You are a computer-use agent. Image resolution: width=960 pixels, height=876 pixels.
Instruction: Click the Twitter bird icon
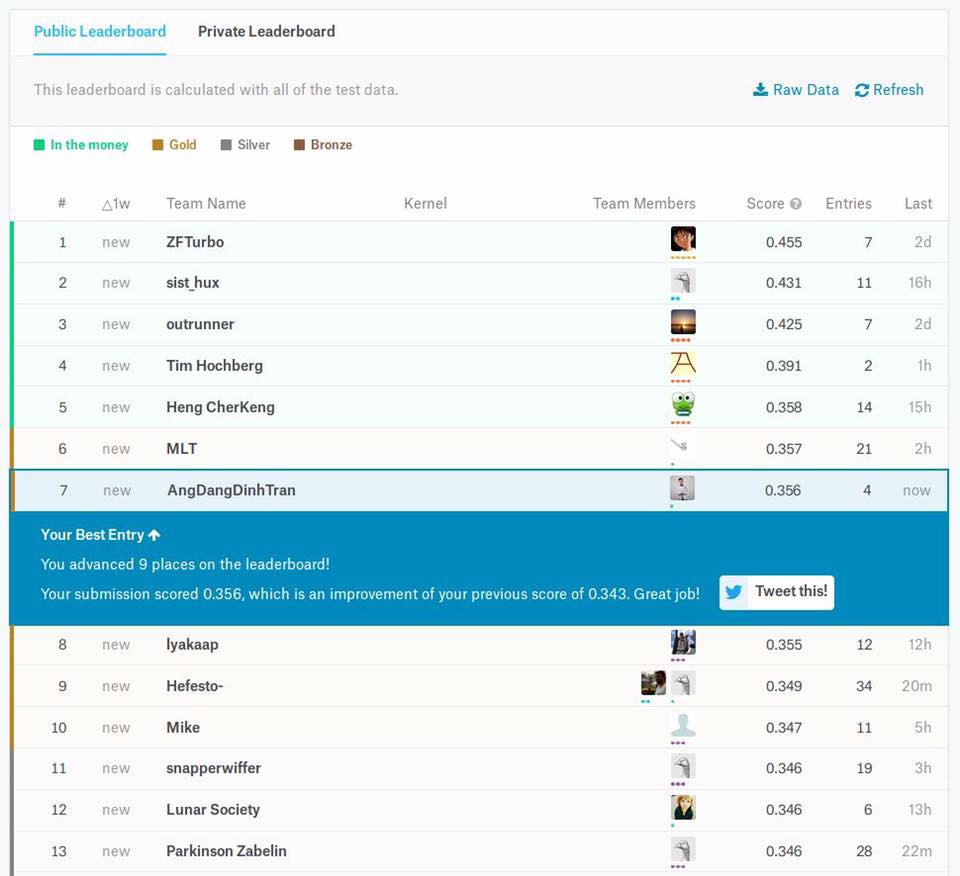click(734, 592)
